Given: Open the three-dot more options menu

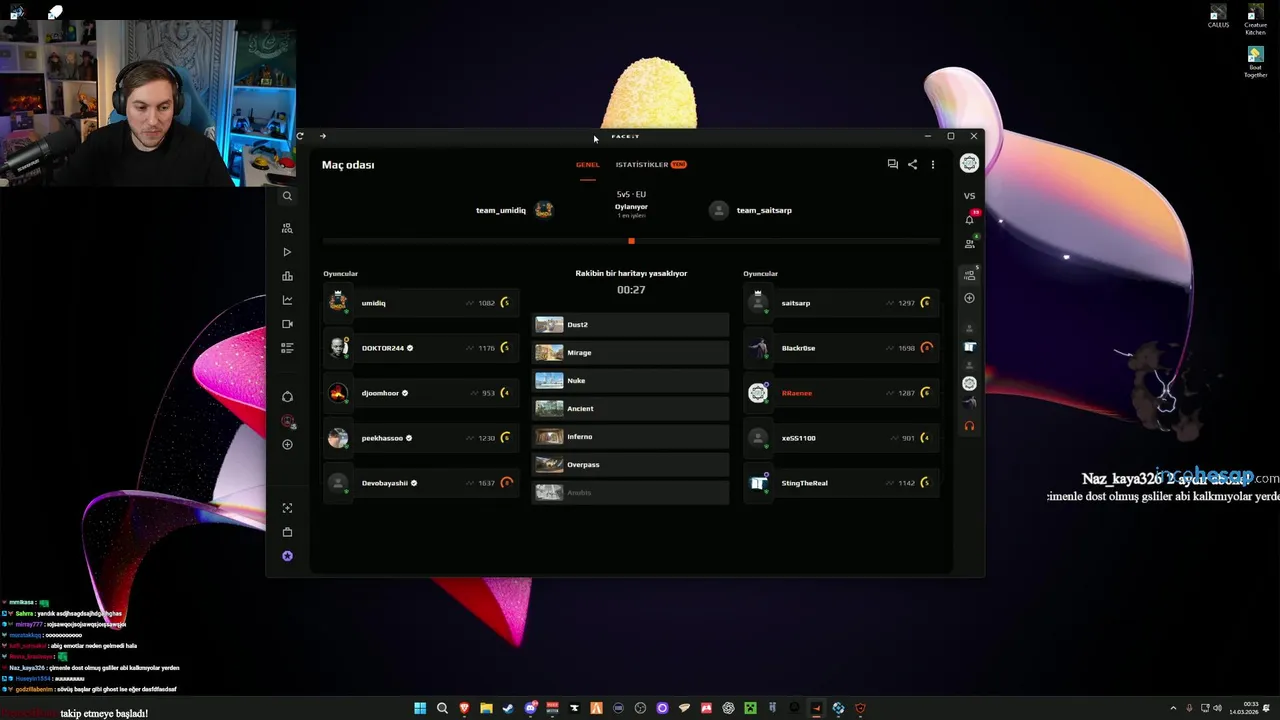Looking at the screenshot, I should 932,164.
